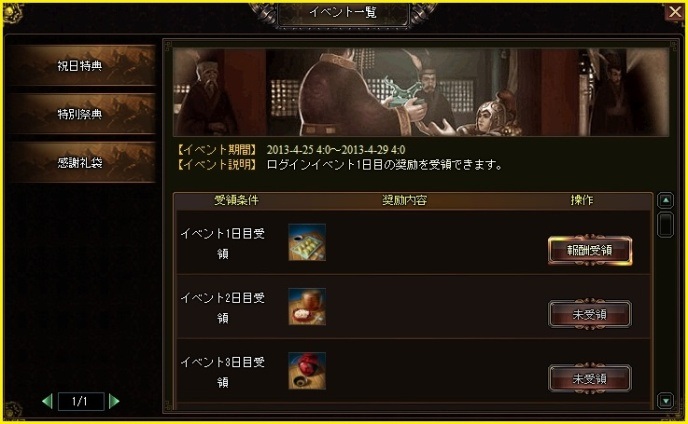Open the 感謝礼袋 event tab

(82, 162)
